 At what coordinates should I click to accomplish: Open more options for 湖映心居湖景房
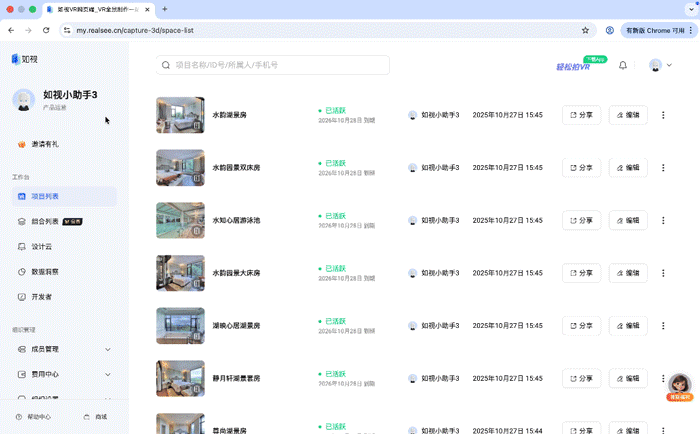(x=663, y=326)
